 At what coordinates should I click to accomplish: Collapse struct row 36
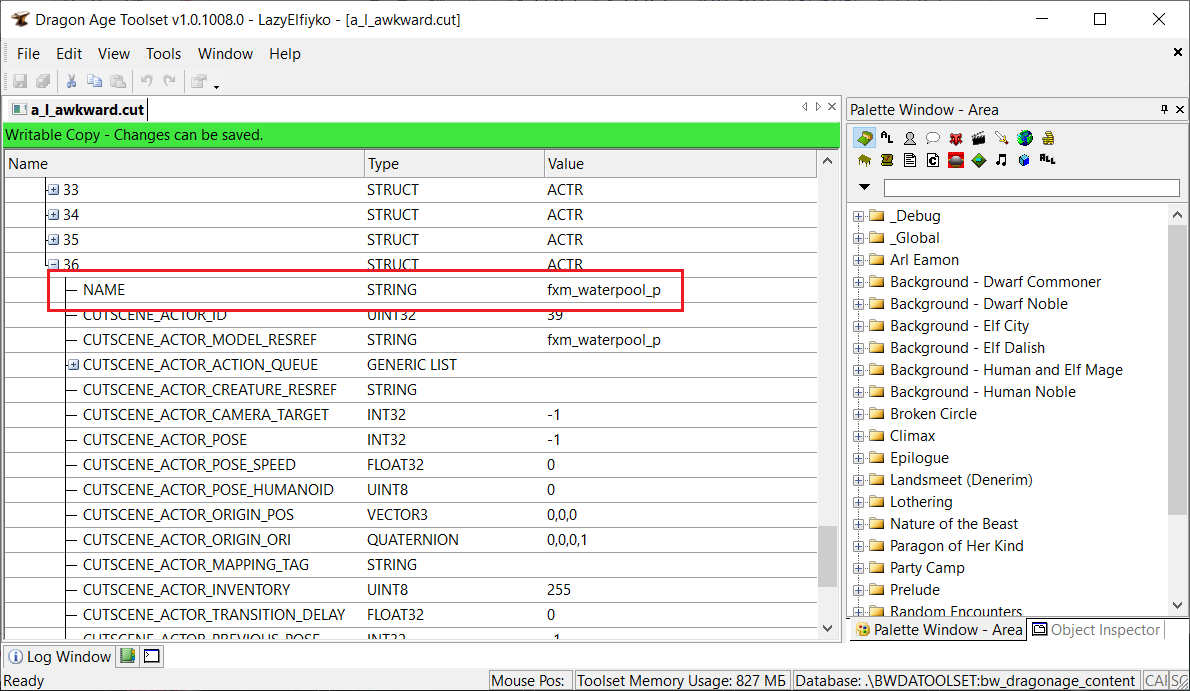click(53, 264)
